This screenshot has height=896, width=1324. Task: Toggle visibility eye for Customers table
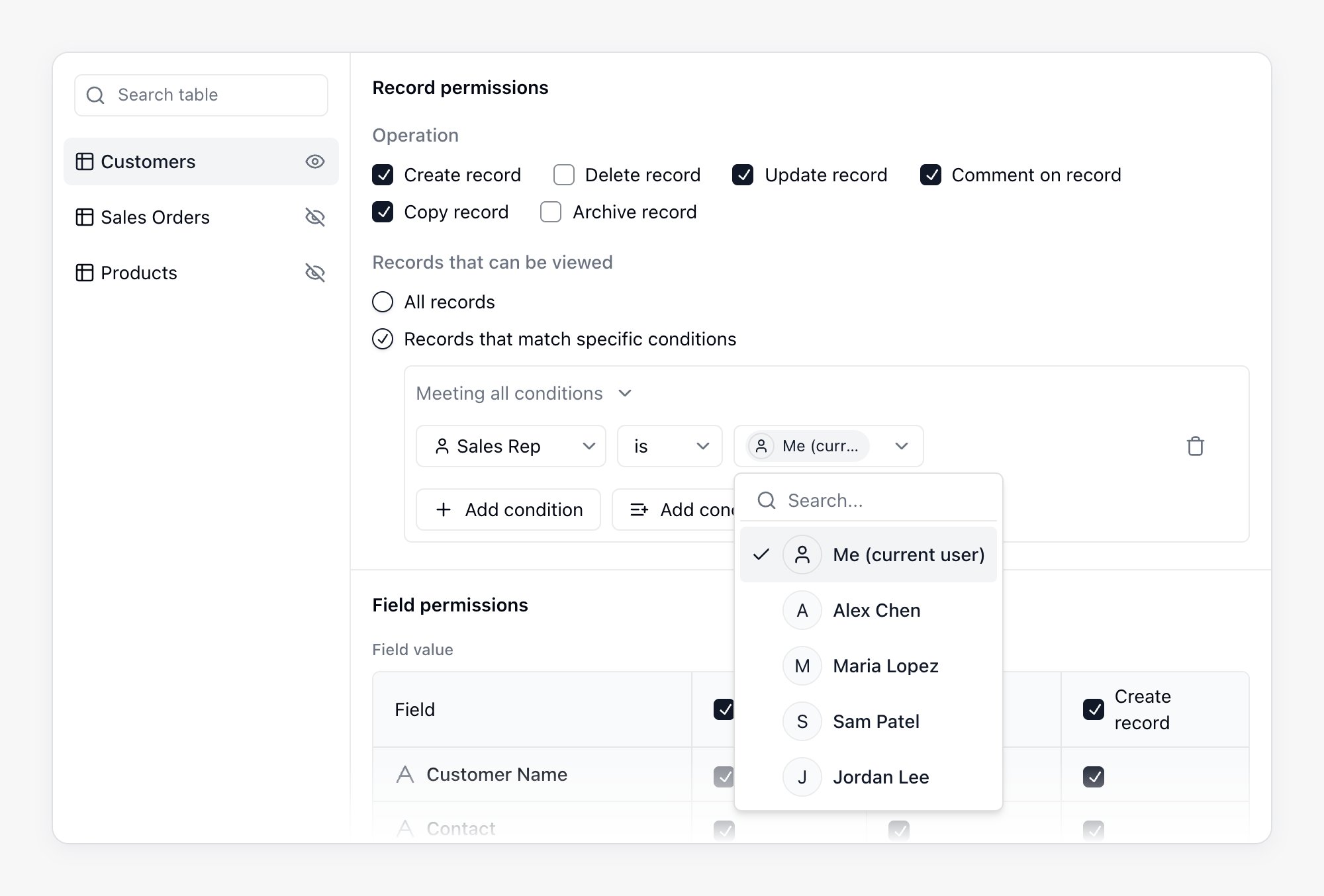[315, 161]
